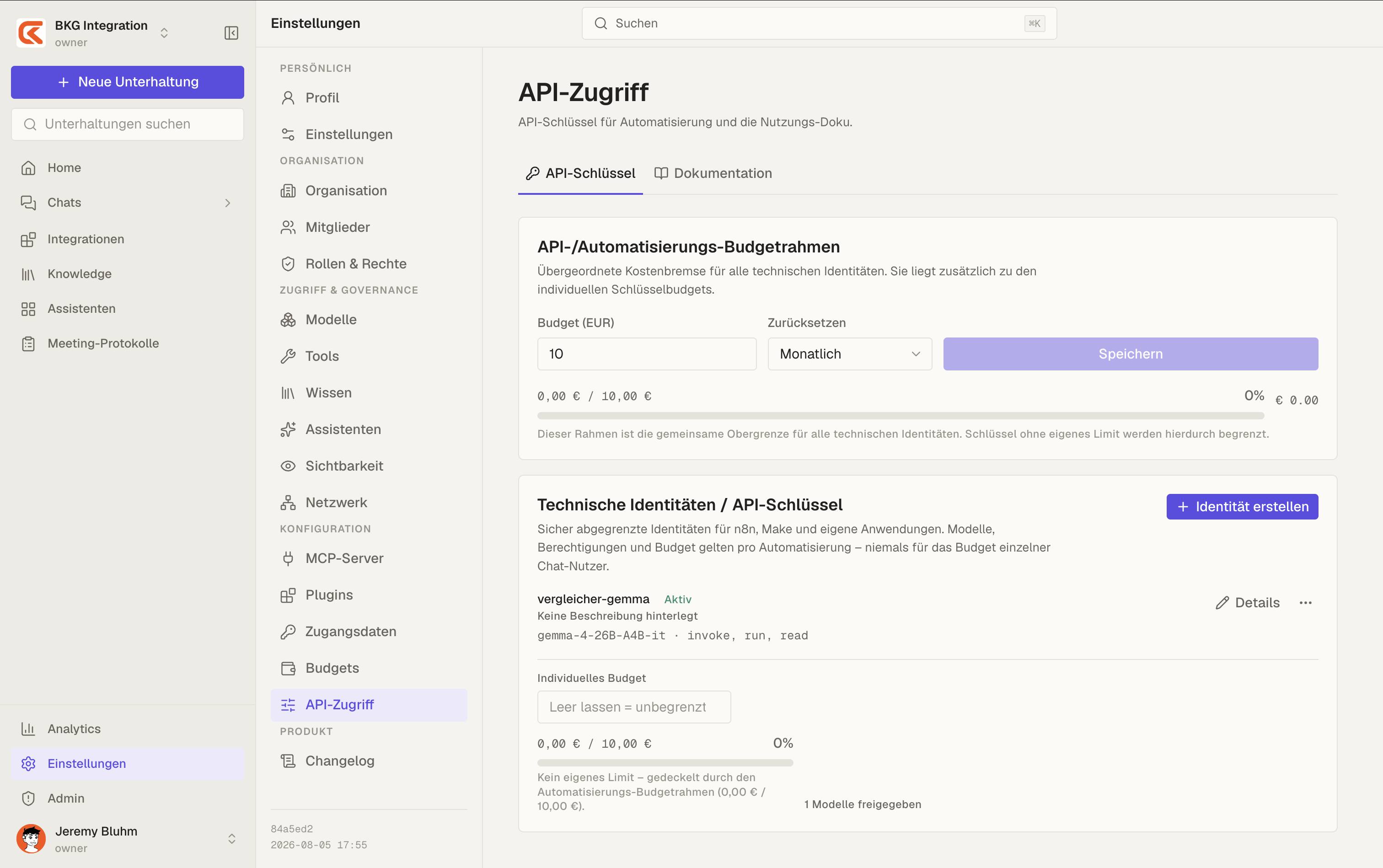Expand the Chats submenu chevron
The height and width of the screenshot is (868, 1383).
click(227, 203)
